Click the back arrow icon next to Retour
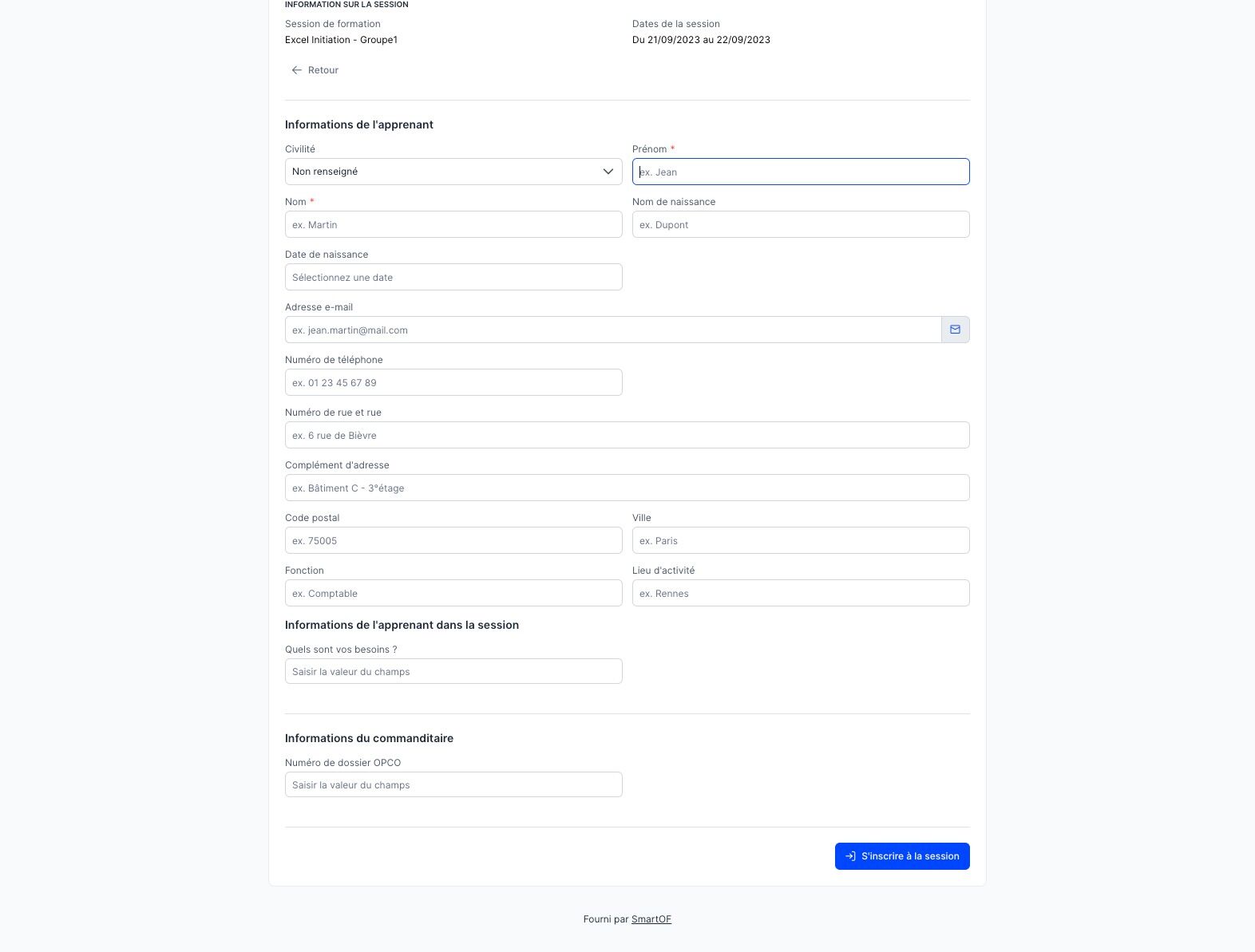This screenshot has width=1255, height=952. 297,70
